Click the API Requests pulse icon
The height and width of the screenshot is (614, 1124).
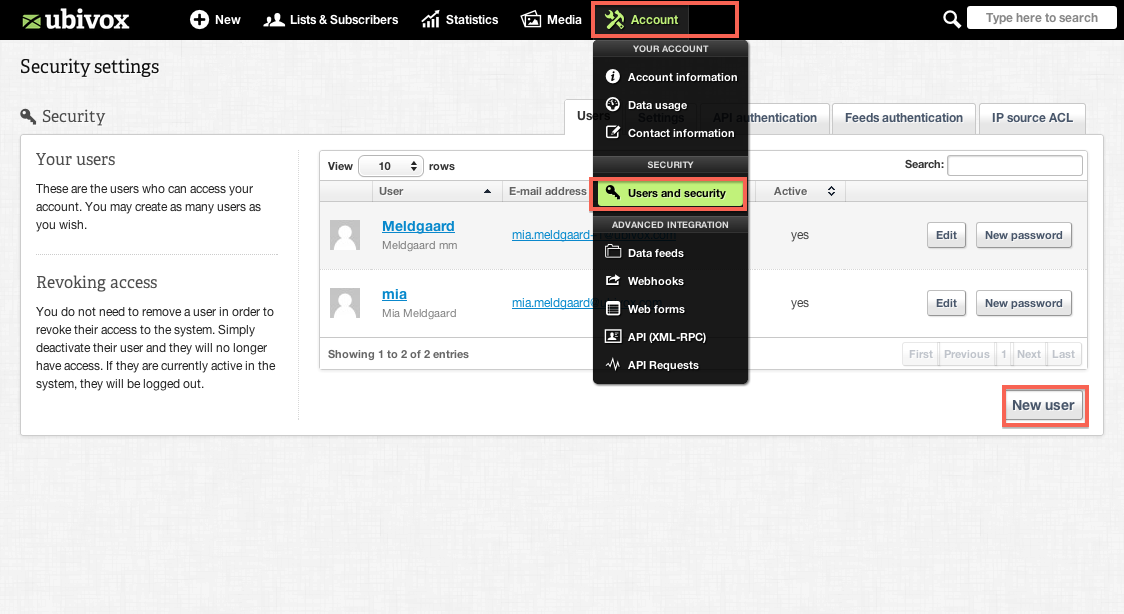coord(612,364)
